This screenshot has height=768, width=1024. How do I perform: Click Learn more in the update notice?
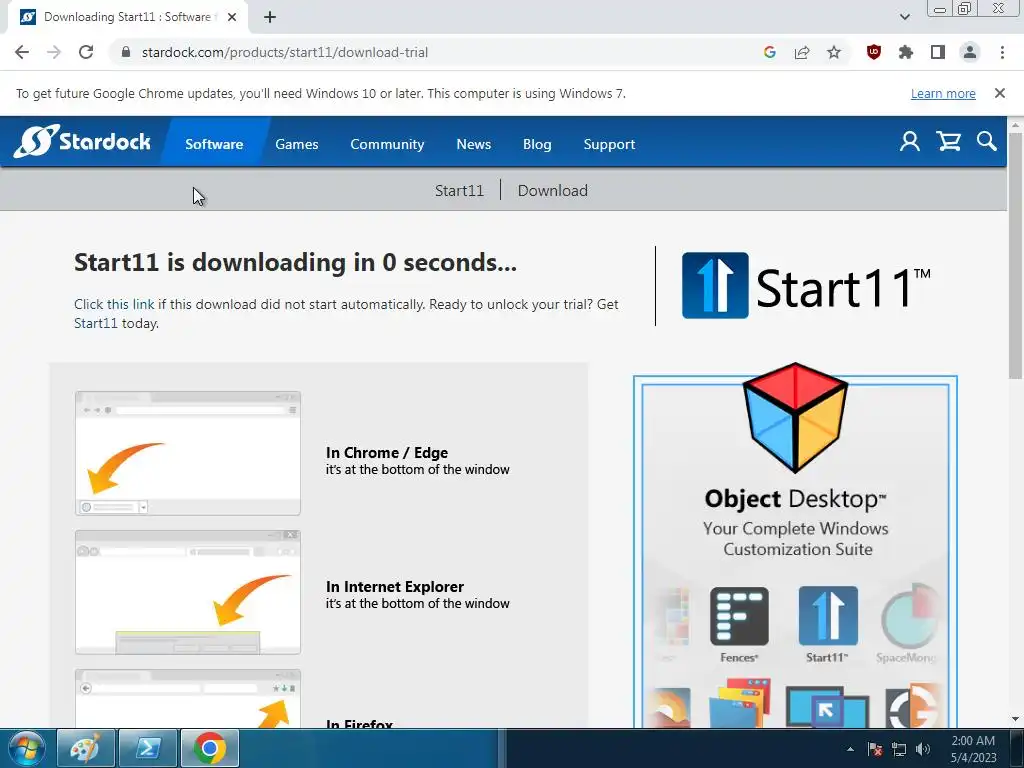(x=943, y=93)
